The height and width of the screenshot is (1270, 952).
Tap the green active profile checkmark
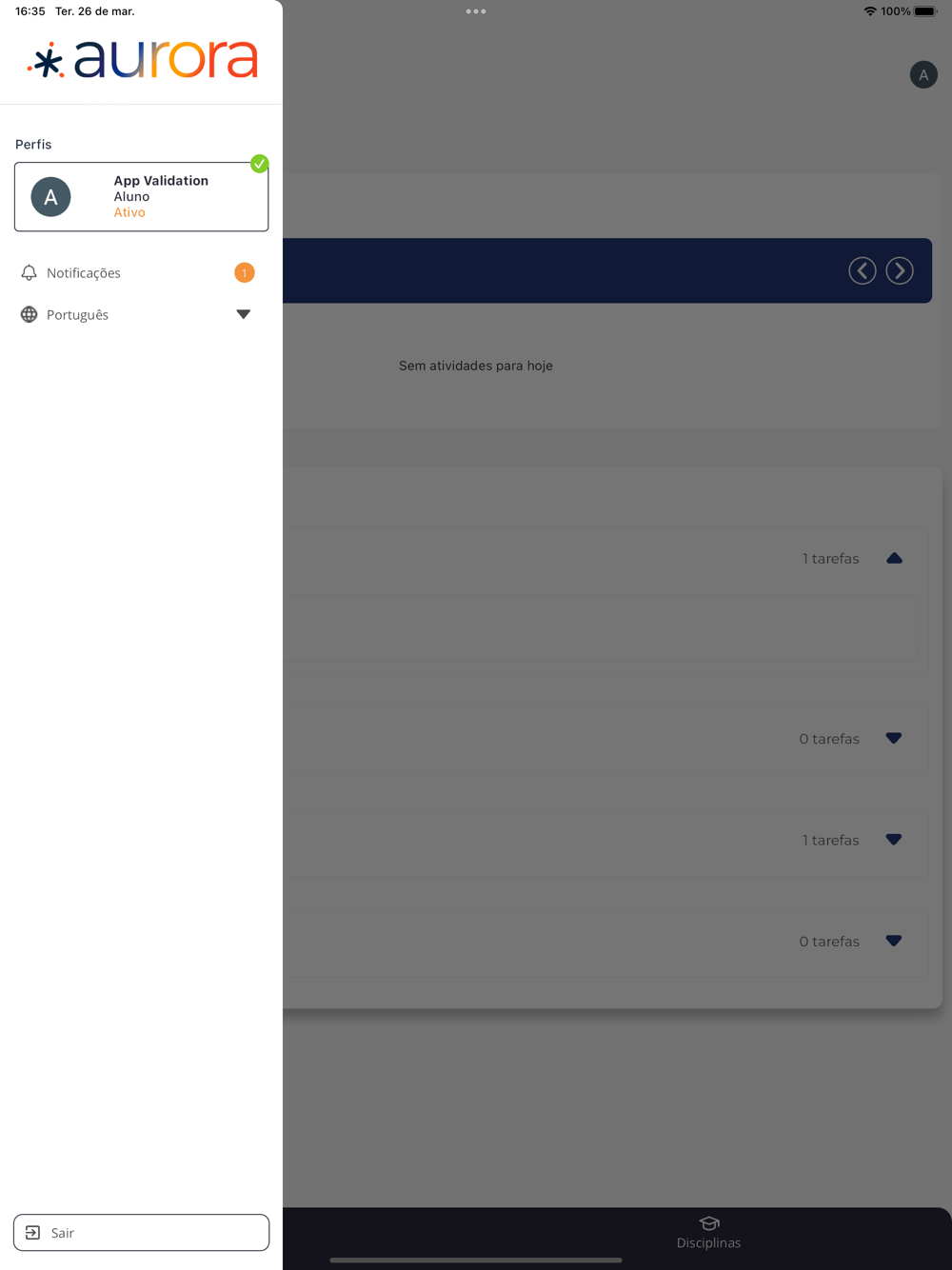pos(259,164)
